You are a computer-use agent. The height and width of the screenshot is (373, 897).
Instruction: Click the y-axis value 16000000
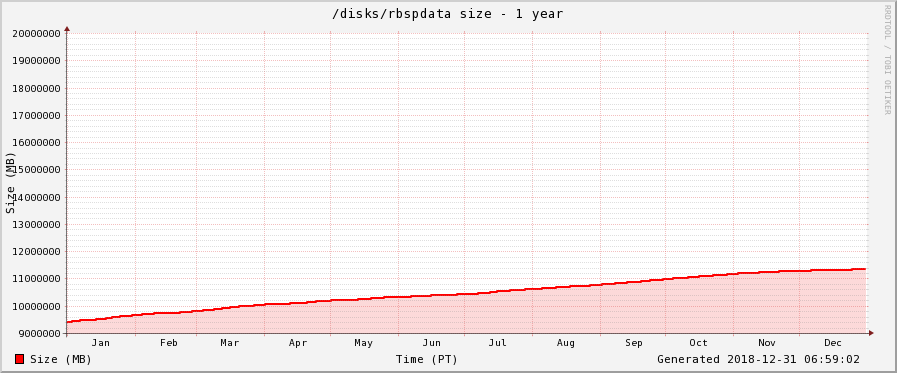(37, 142)
